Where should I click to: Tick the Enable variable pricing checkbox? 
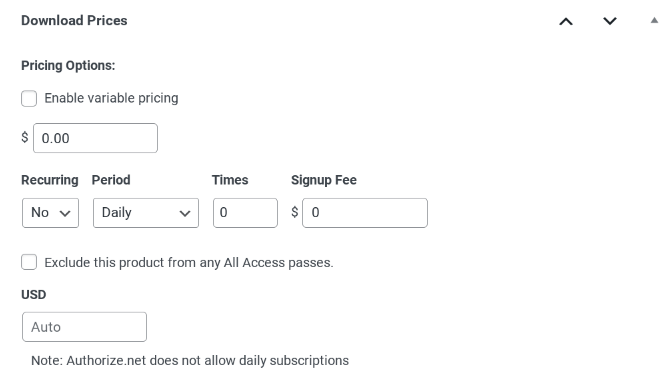pyautogui.click(x=29, y=99)
